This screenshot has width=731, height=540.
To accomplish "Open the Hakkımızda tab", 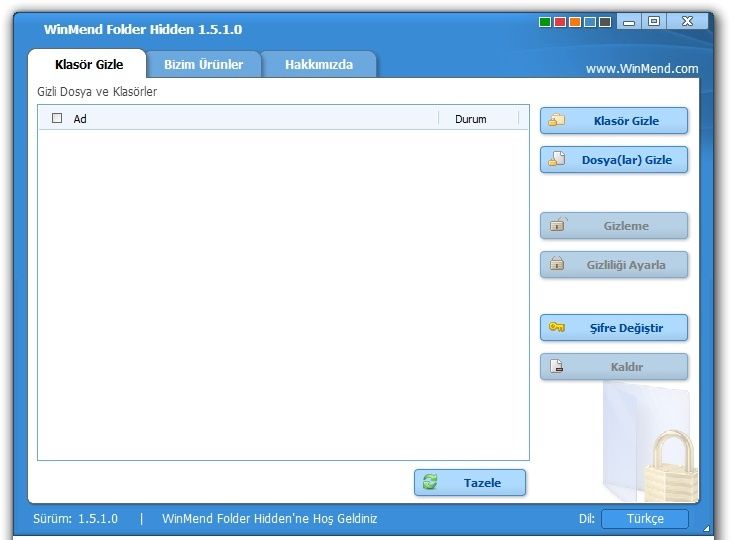I will coord(319,64).
